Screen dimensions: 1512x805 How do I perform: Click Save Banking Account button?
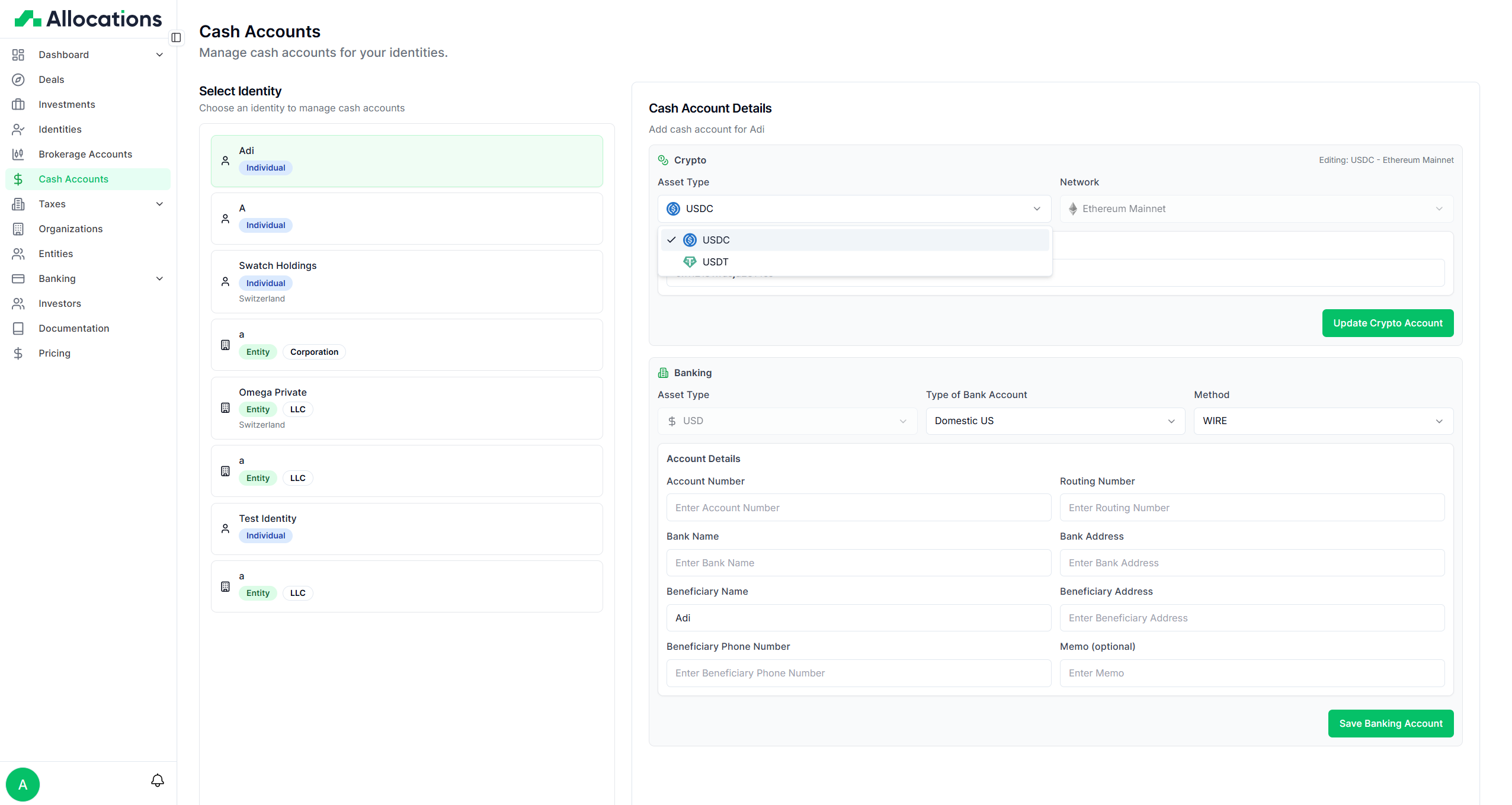1390,723
